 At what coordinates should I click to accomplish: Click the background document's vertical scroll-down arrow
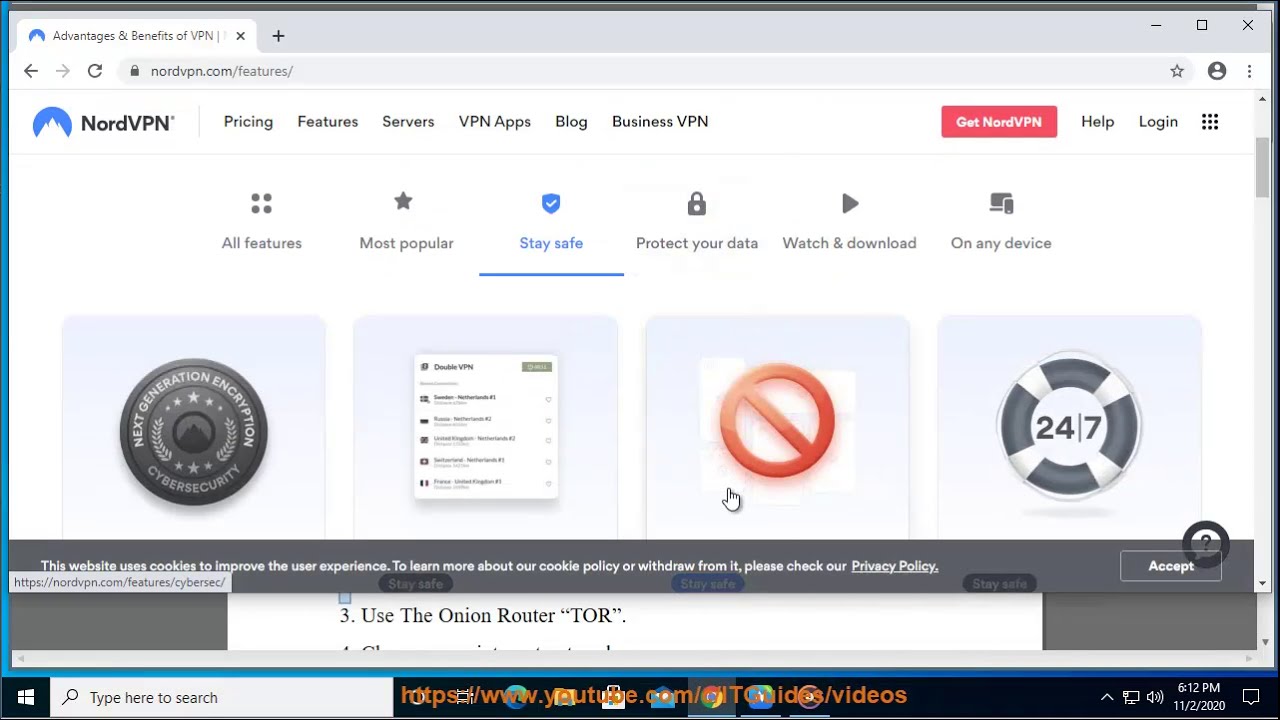(1265, 641)
